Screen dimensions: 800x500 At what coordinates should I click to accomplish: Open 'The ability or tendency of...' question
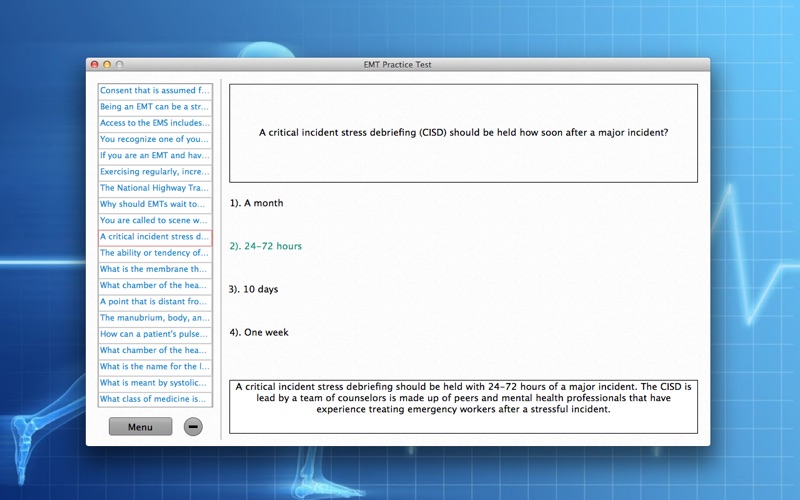point(155,253)
